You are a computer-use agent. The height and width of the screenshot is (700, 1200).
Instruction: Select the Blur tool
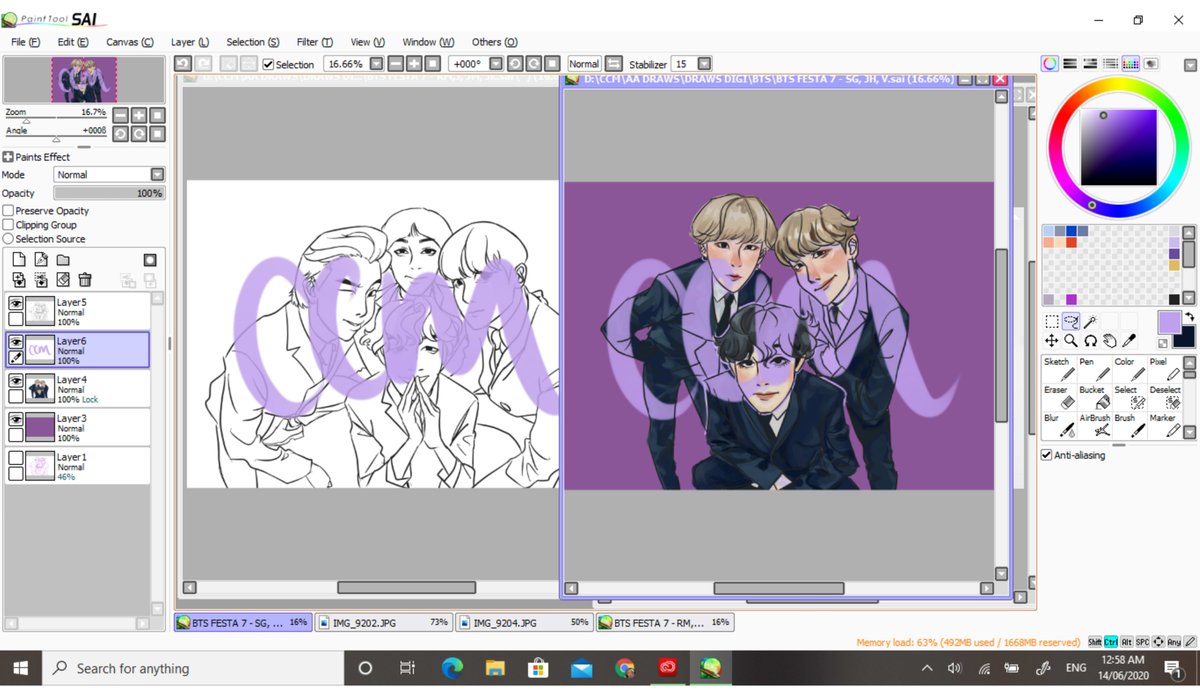[1057, 425]
